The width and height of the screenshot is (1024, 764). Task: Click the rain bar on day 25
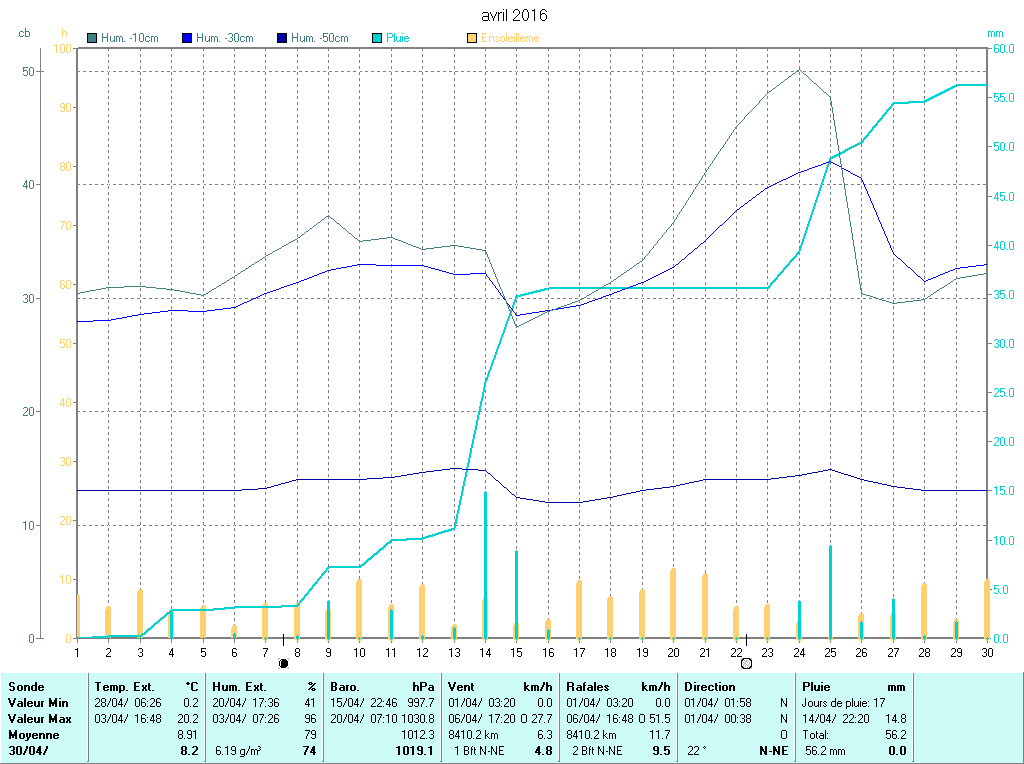point(830,592)
